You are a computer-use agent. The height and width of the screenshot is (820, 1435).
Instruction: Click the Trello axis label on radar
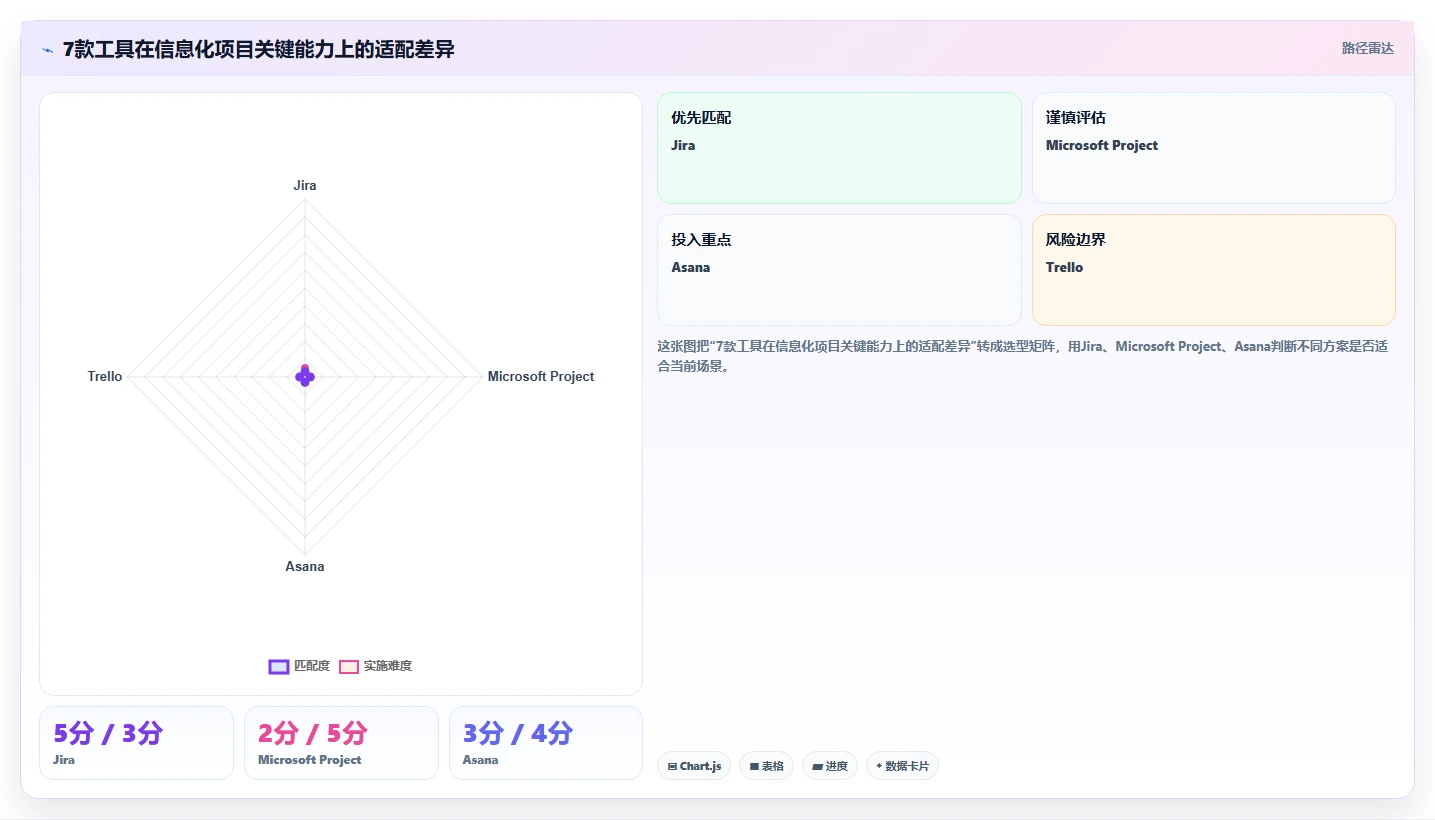105,377
